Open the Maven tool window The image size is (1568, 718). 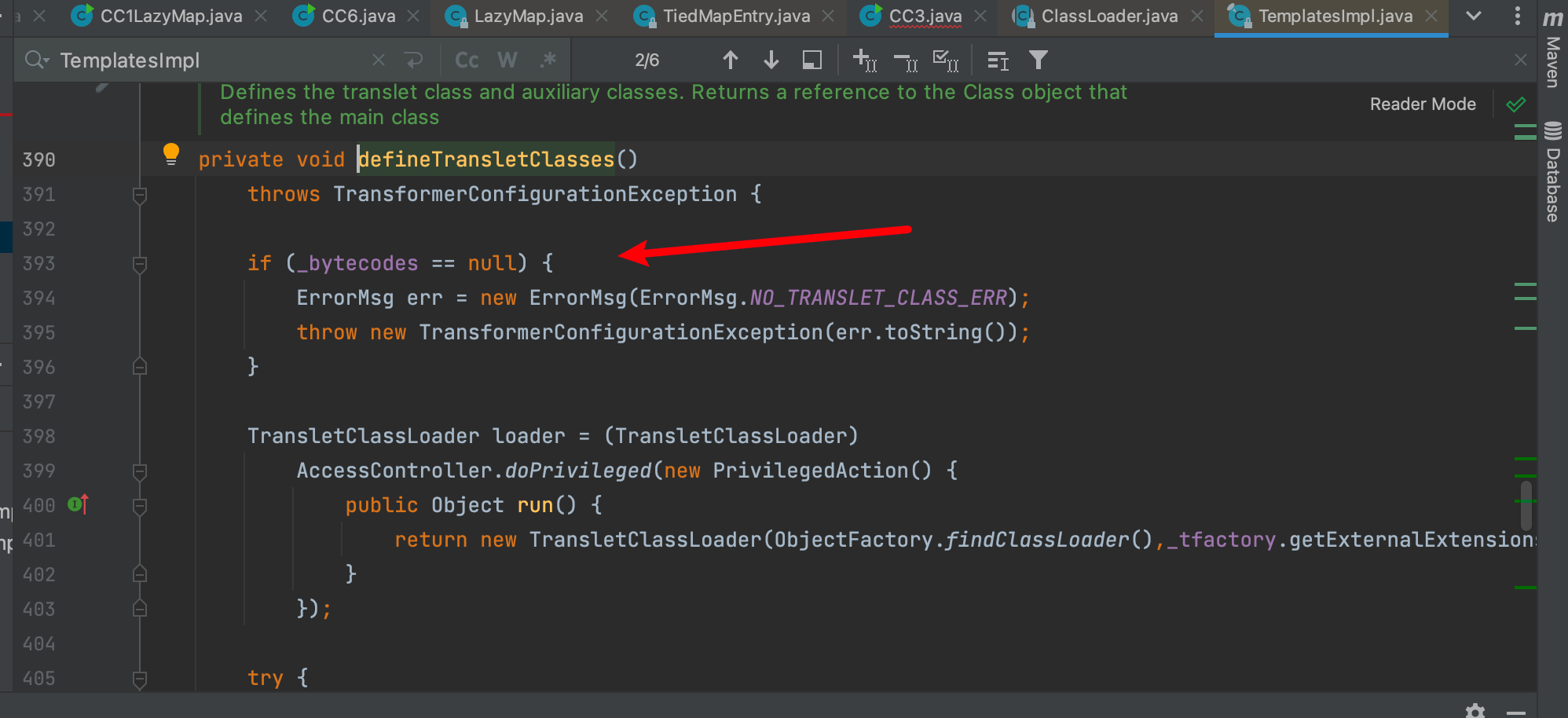pyautogui.click(x=1552, y=49)
